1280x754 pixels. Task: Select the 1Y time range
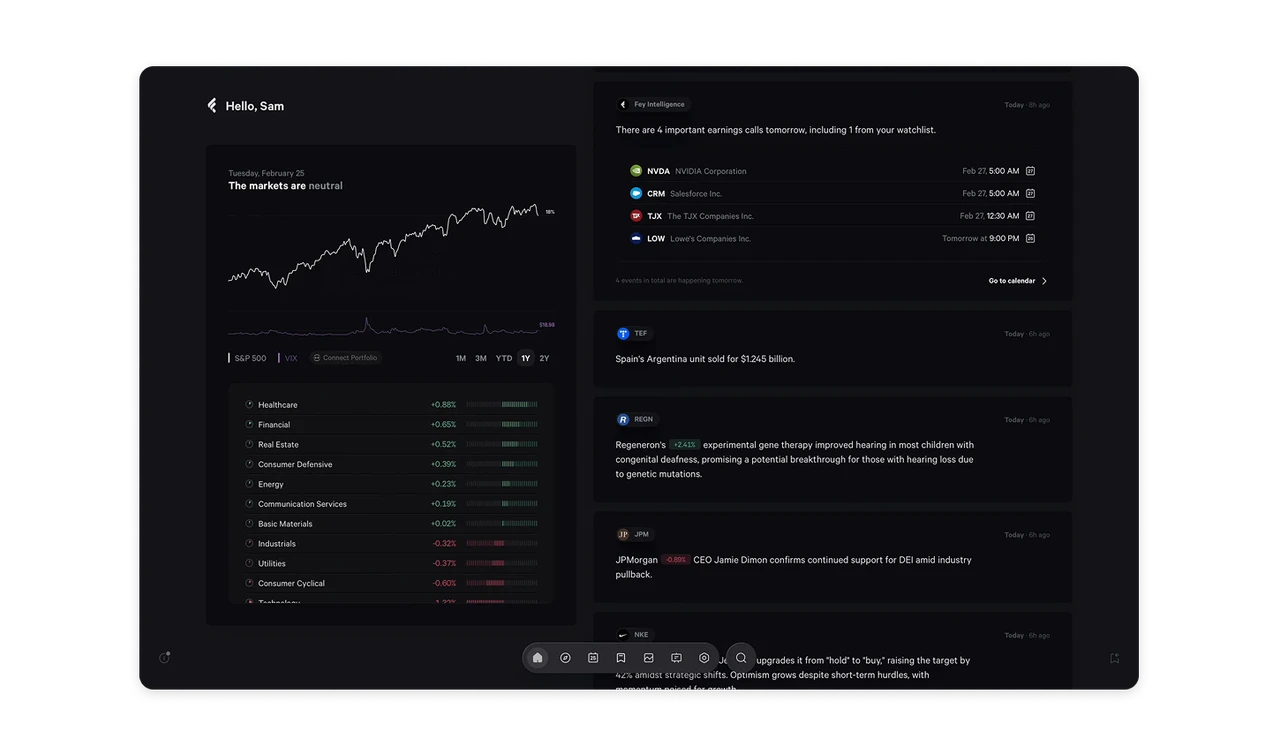tap(526, 358)
